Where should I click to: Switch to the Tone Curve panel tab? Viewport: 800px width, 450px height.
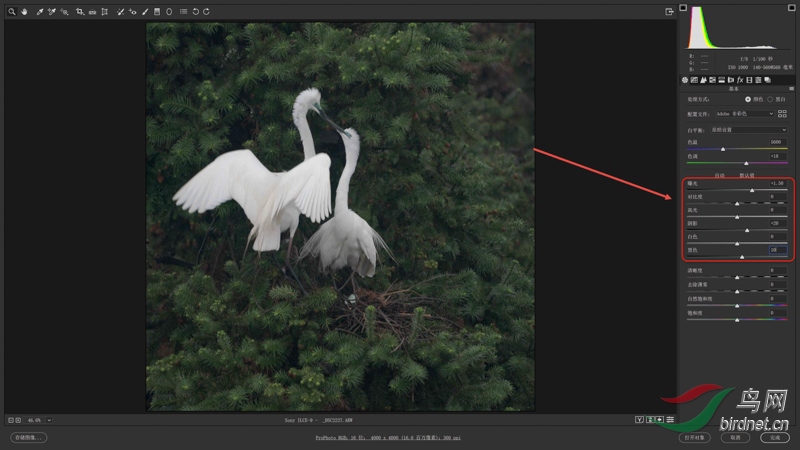tap(694, 79)
